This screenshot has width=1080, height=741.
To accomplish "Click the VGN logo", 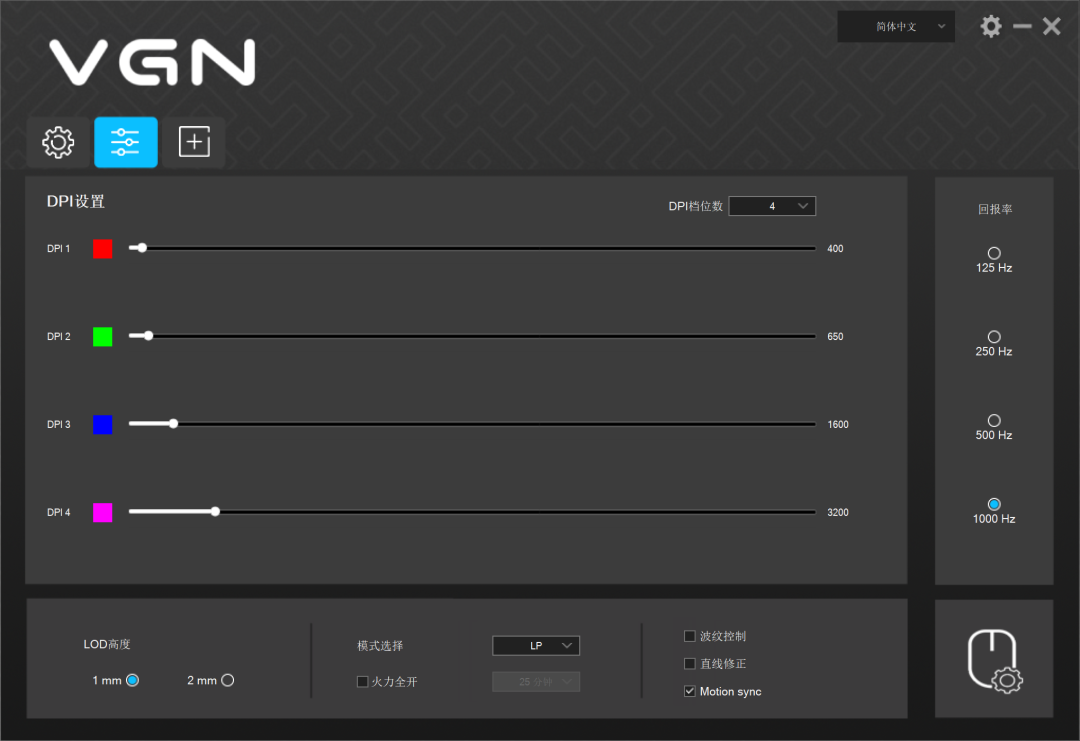I will point(152,62).
